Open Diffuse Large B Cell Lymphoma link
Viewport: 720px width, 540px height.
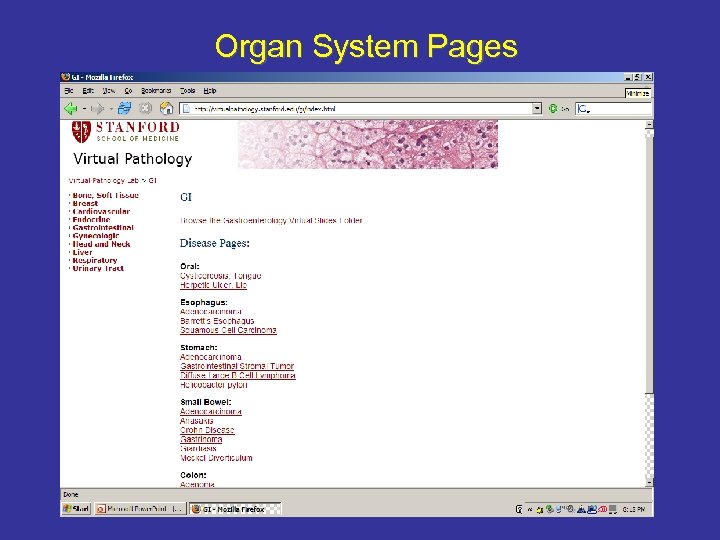238,376
